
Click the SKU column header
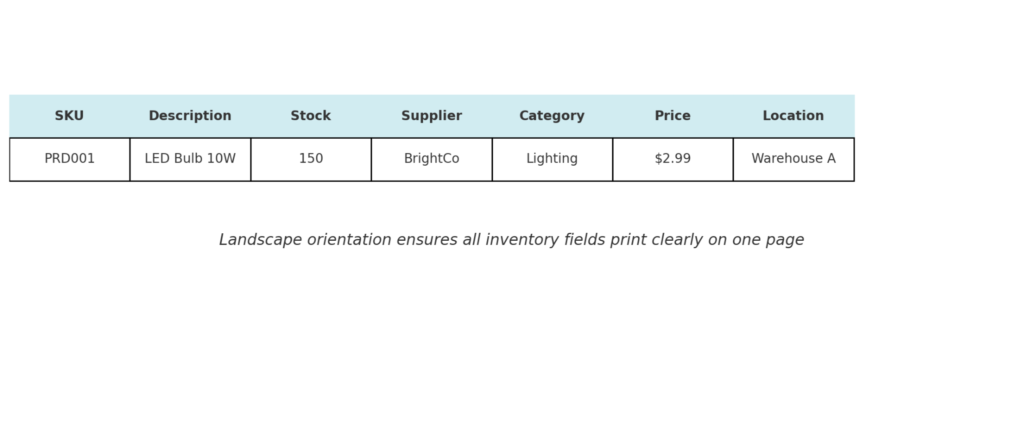[x=69, y=116]
